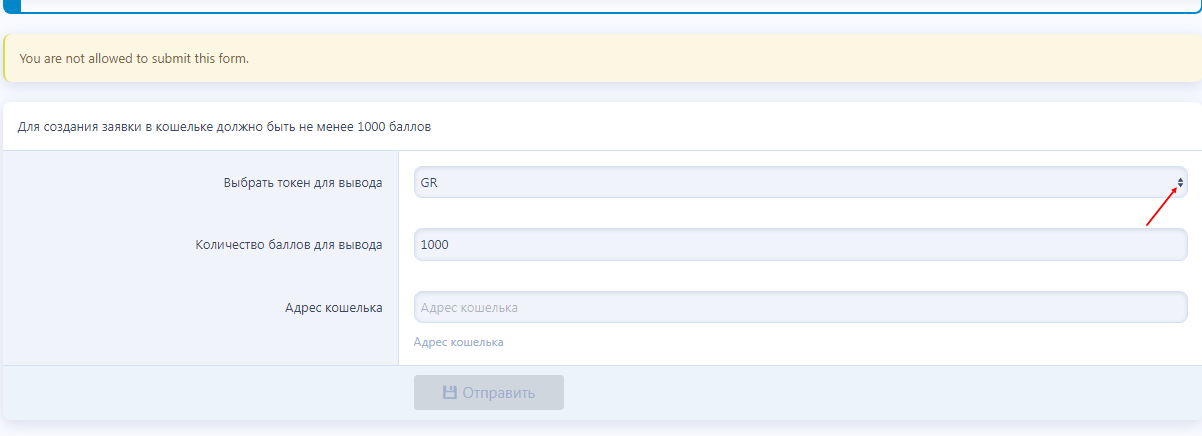Focus the empty Адрес кошелька input
The width and height of the screenshot is (1202, 436).
[800, 307]
